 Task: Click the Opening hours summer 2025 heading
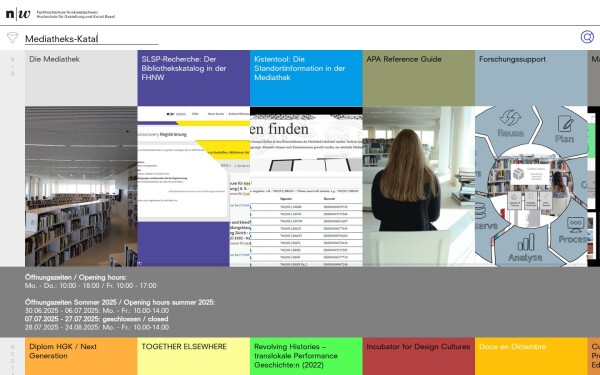[120, 302]
